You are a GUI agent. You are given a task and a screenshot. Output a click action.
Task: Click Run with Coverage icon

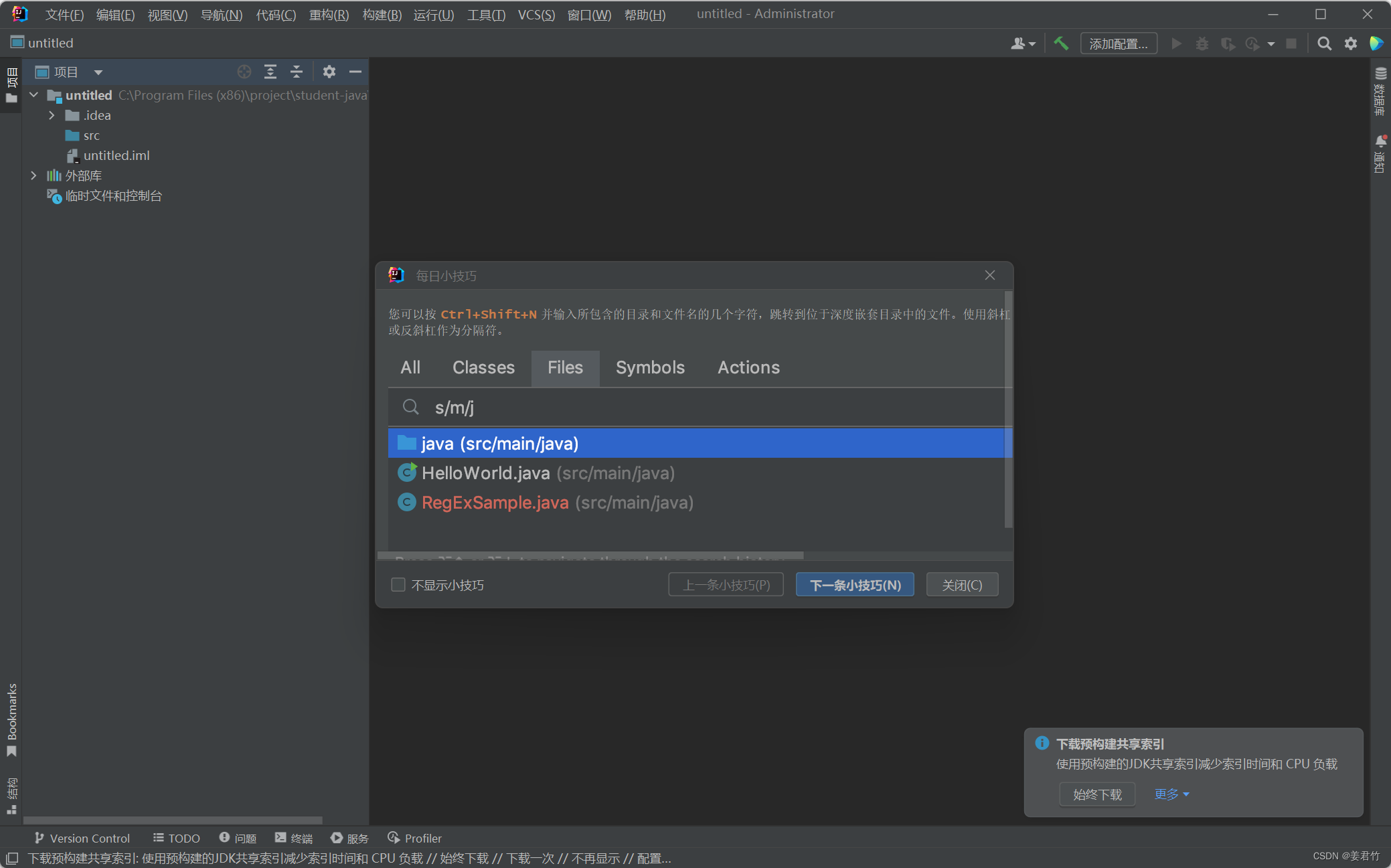pos(1228,44)
